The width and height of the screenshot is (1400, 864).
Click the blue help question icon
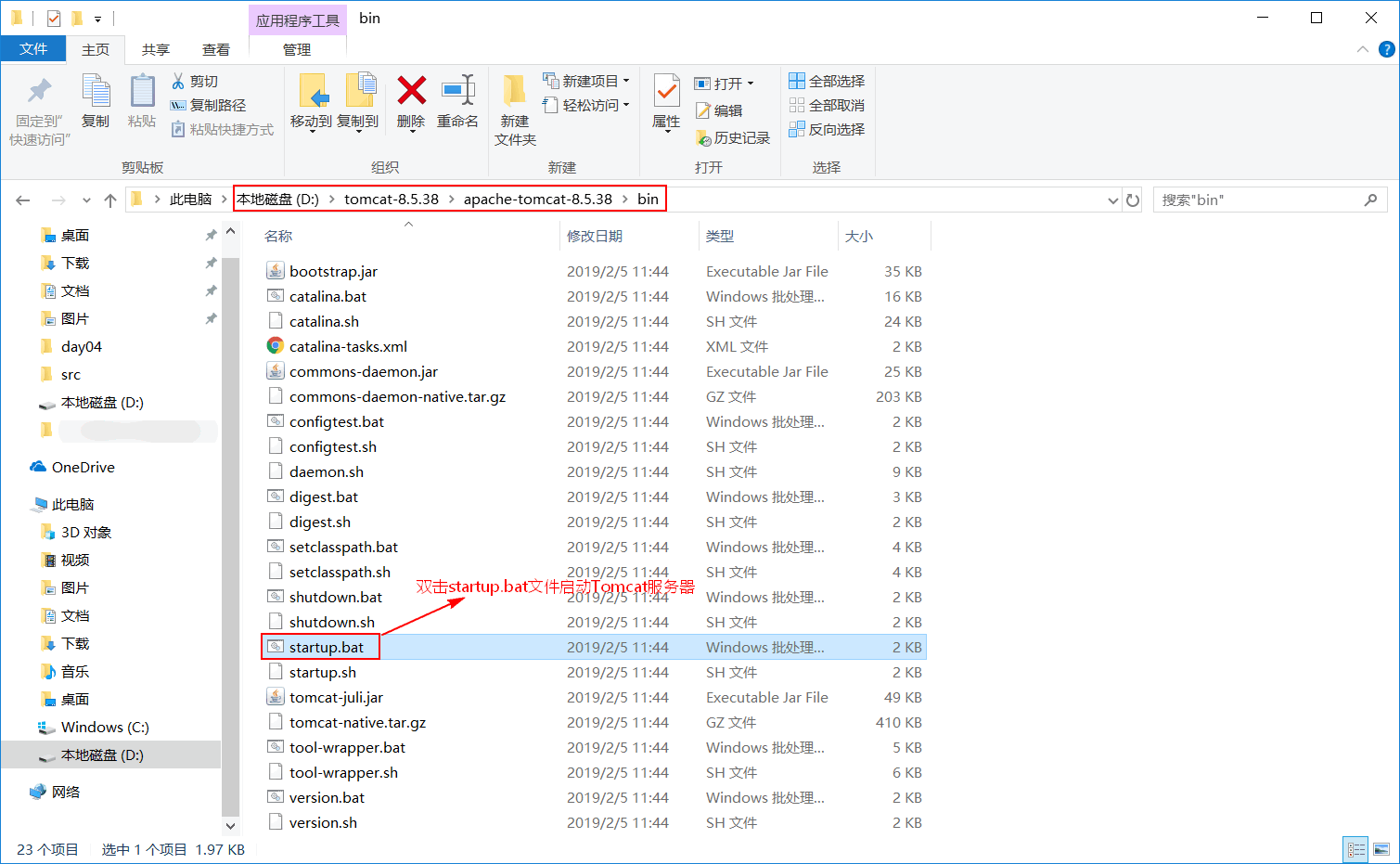tap(1387, 50)
